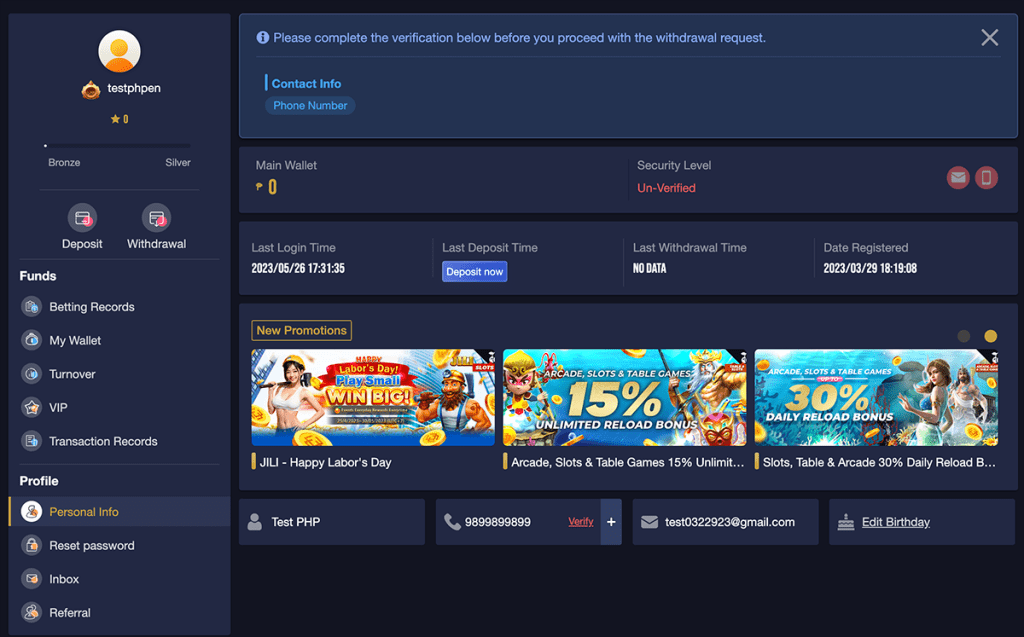The image size is (1024, 637).
Task: Click the Phone Number tag
Action: pos(310,106)
